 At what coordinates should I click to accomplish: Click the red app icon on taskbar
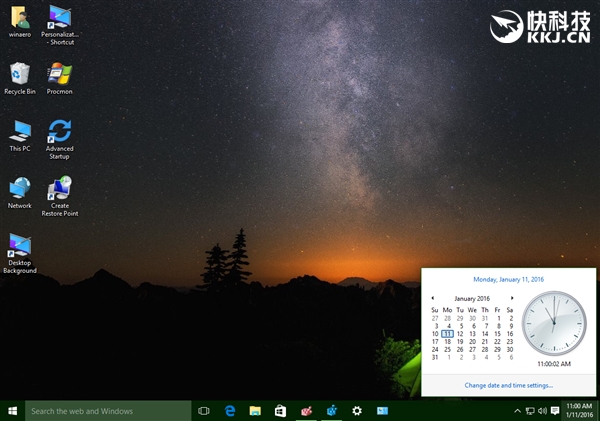coord(306,411)
